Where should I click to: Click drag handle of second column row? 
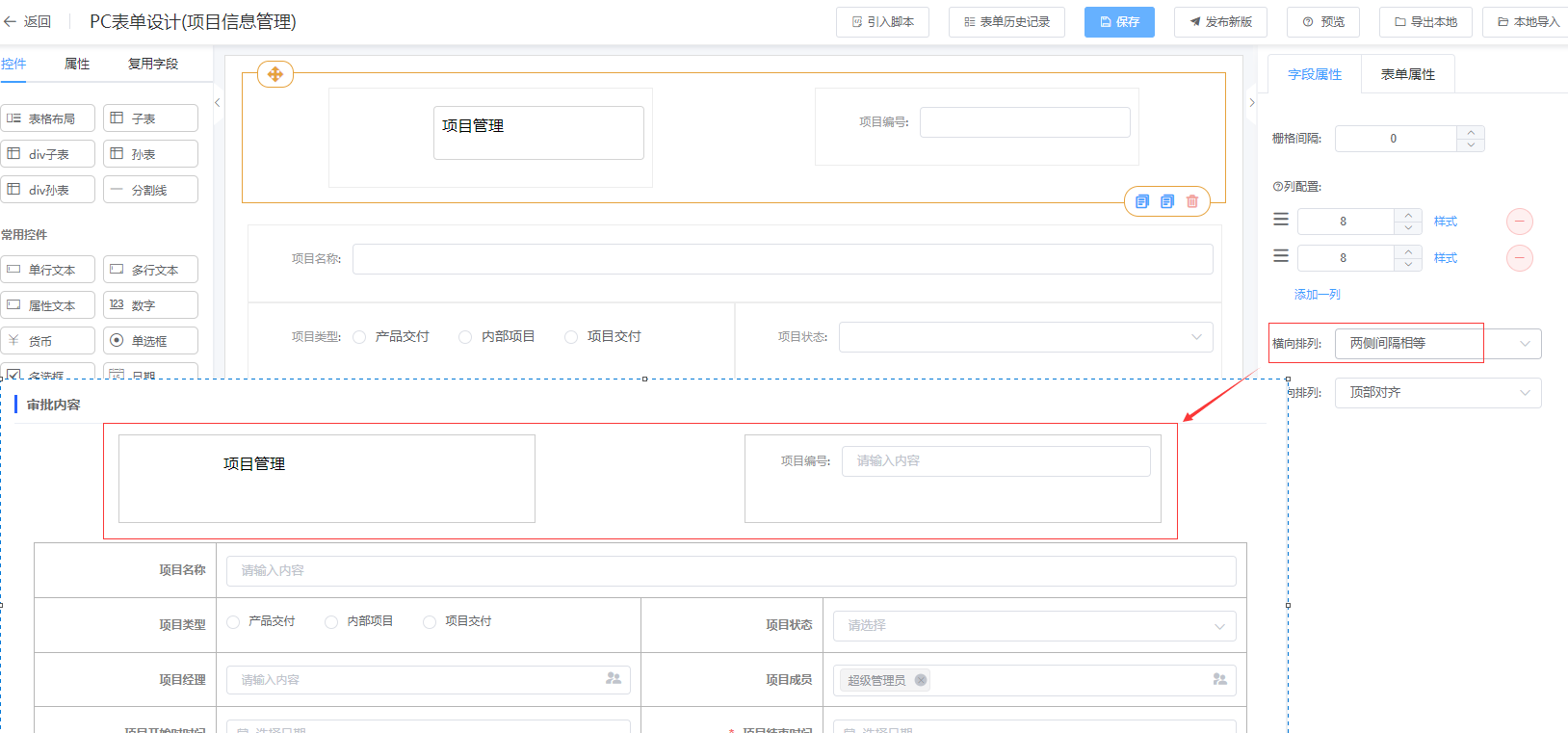[1281, 256]
